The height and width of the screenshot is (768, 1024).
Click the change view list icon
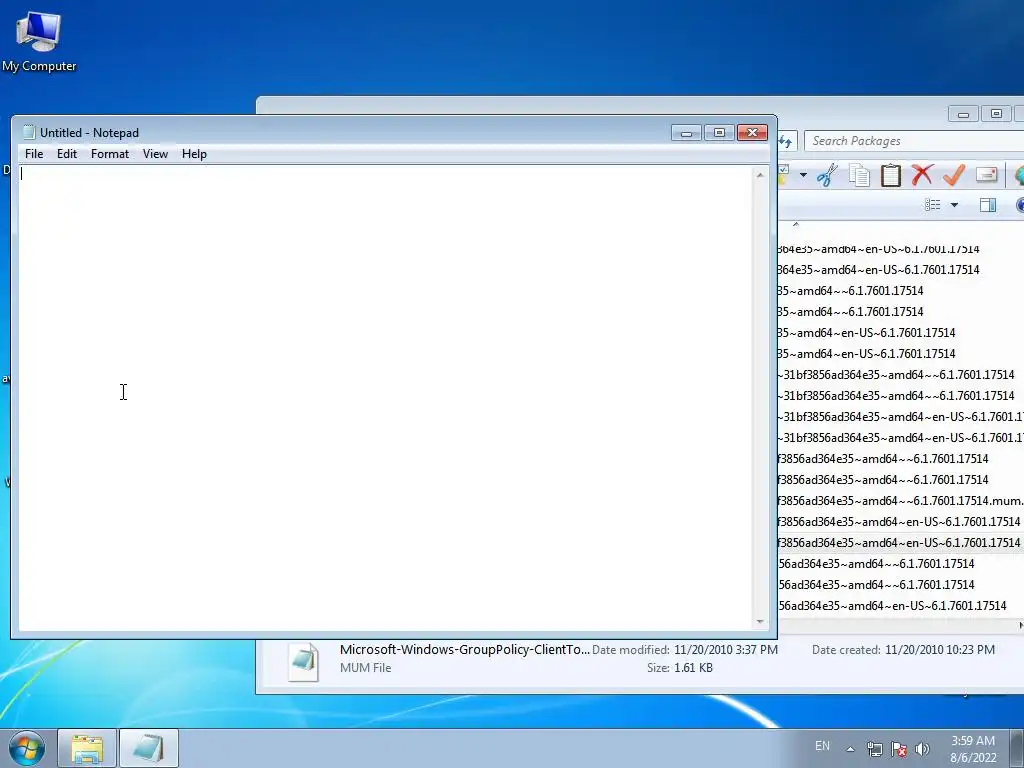(x=933, y=205)
